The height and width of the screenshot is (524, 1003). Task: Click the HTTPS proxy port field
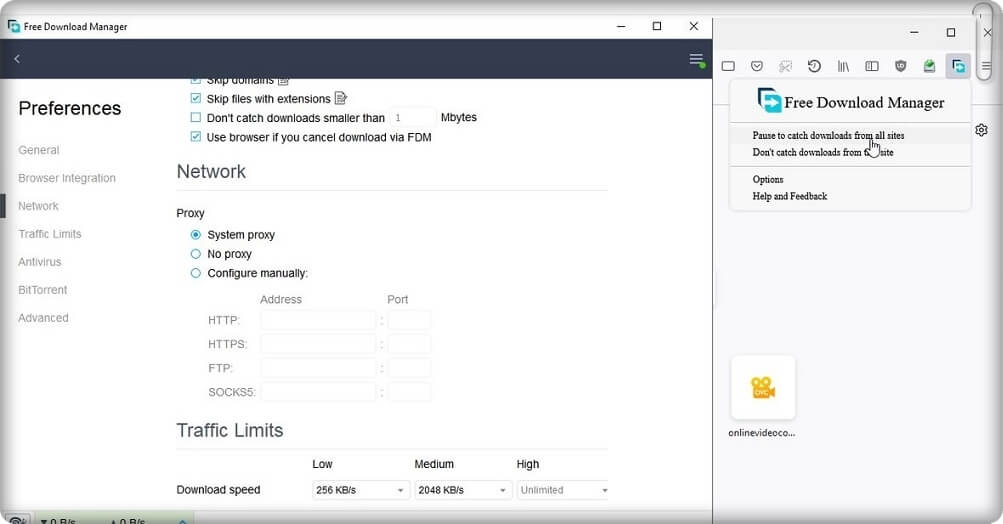[x=409, y=344]
